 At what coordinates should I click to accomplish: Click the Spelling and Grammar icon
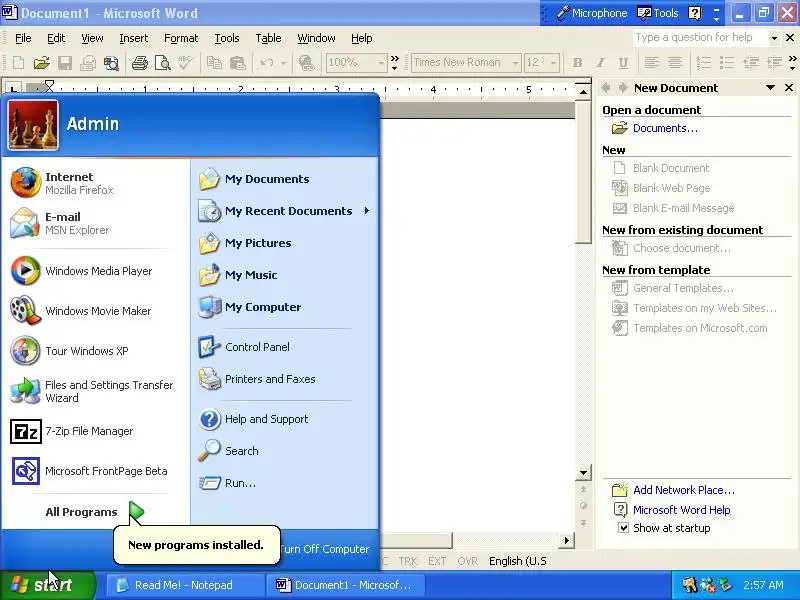click(185, 63)
